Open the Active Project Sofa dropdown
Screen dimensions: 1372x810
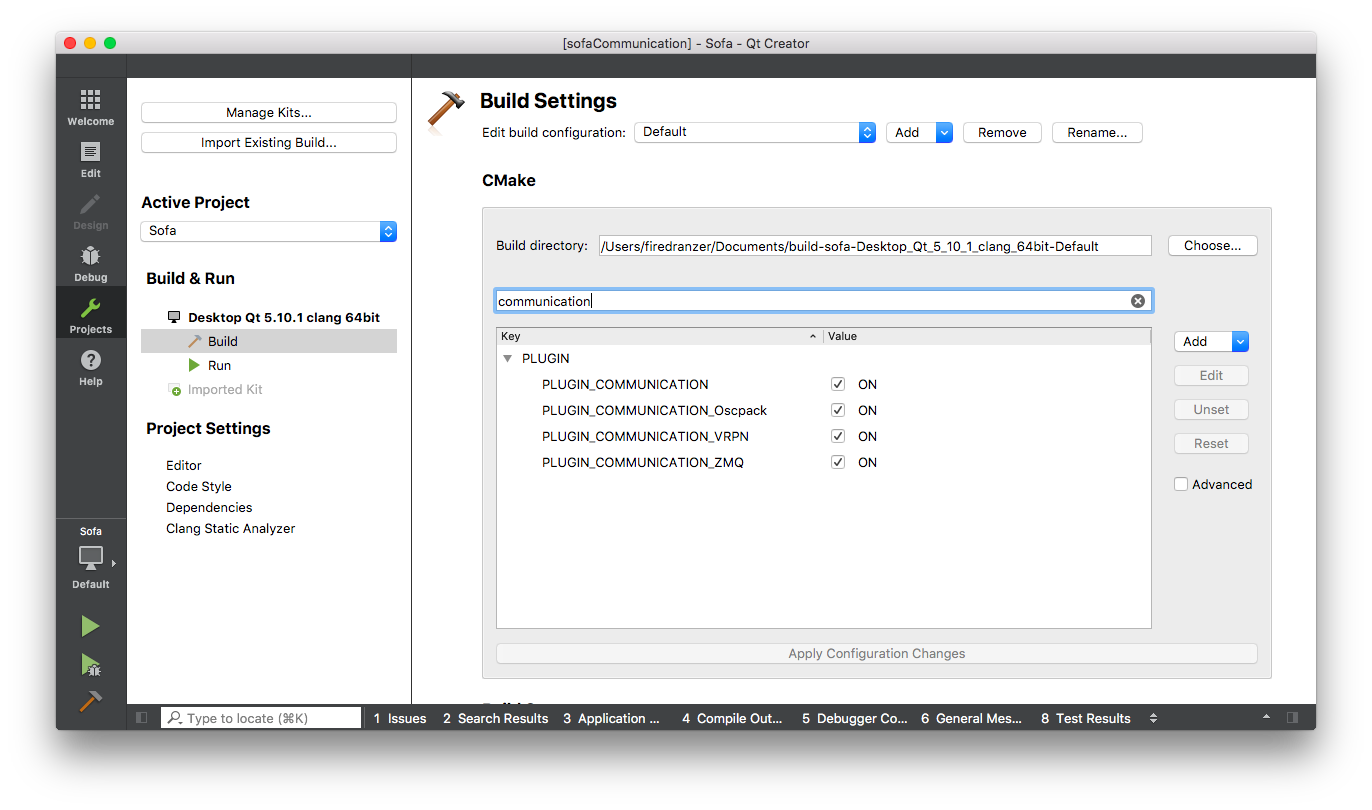point(268,231)
